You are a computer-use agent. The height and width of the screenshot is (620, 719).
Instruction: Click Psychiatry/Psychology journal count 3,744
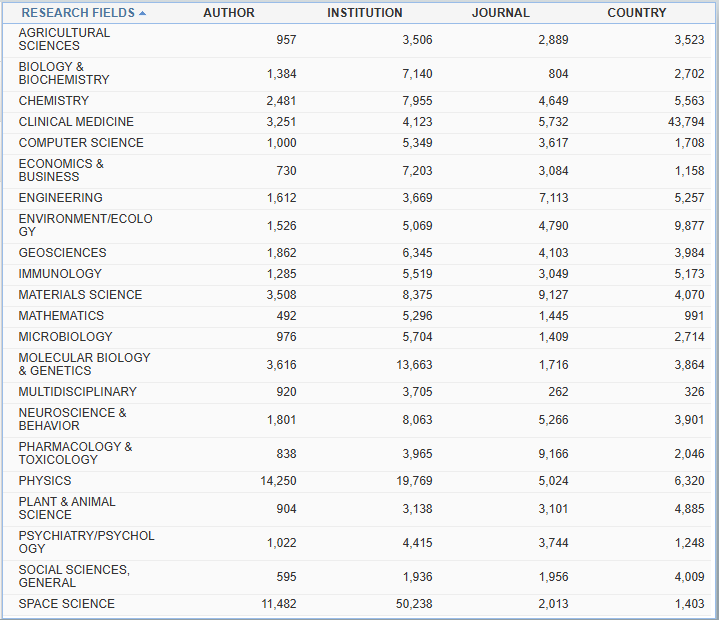coord(553,543)
